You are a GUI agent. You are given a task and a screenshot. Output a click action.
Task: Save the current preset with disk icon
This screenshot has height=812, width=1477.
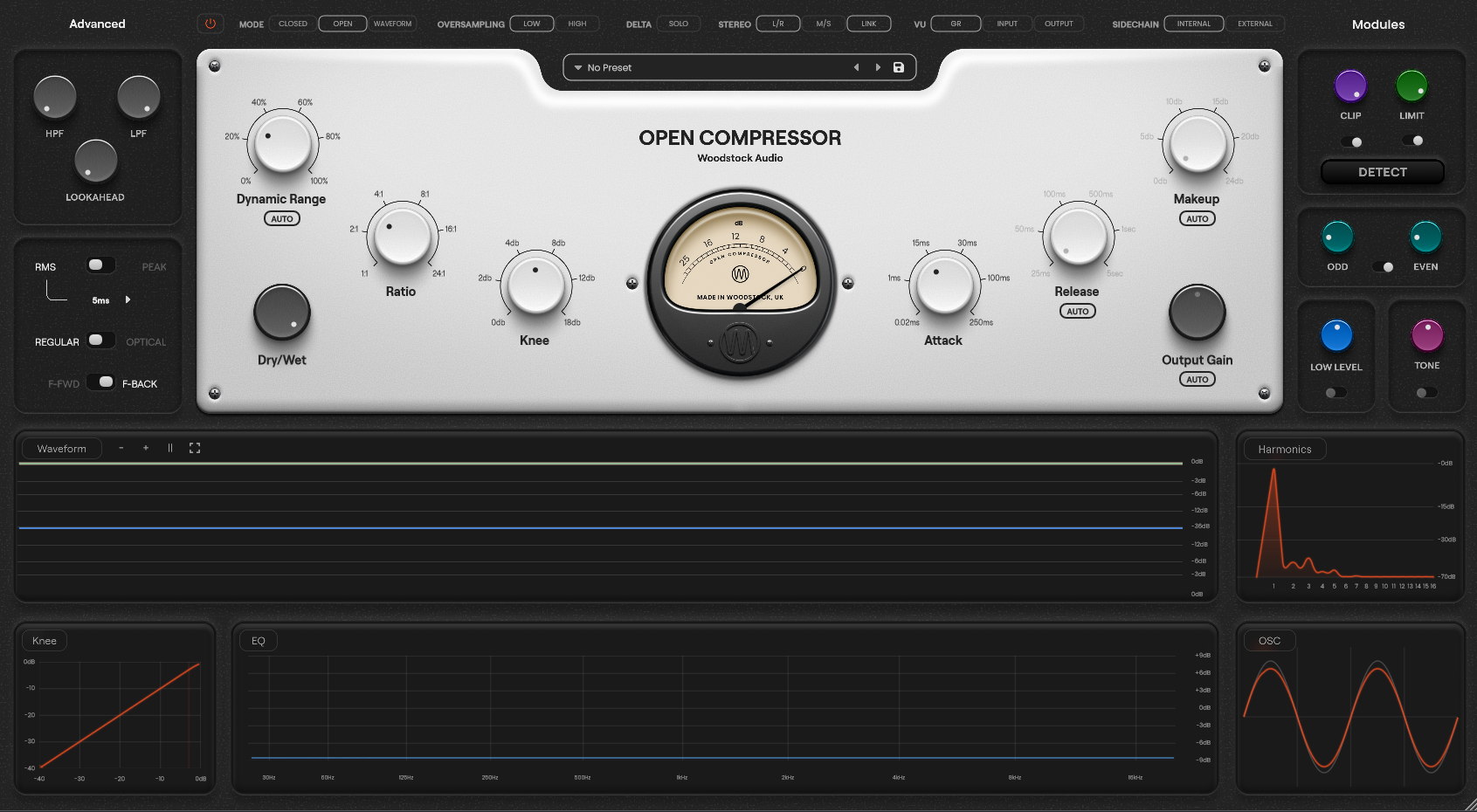point(899,67)
